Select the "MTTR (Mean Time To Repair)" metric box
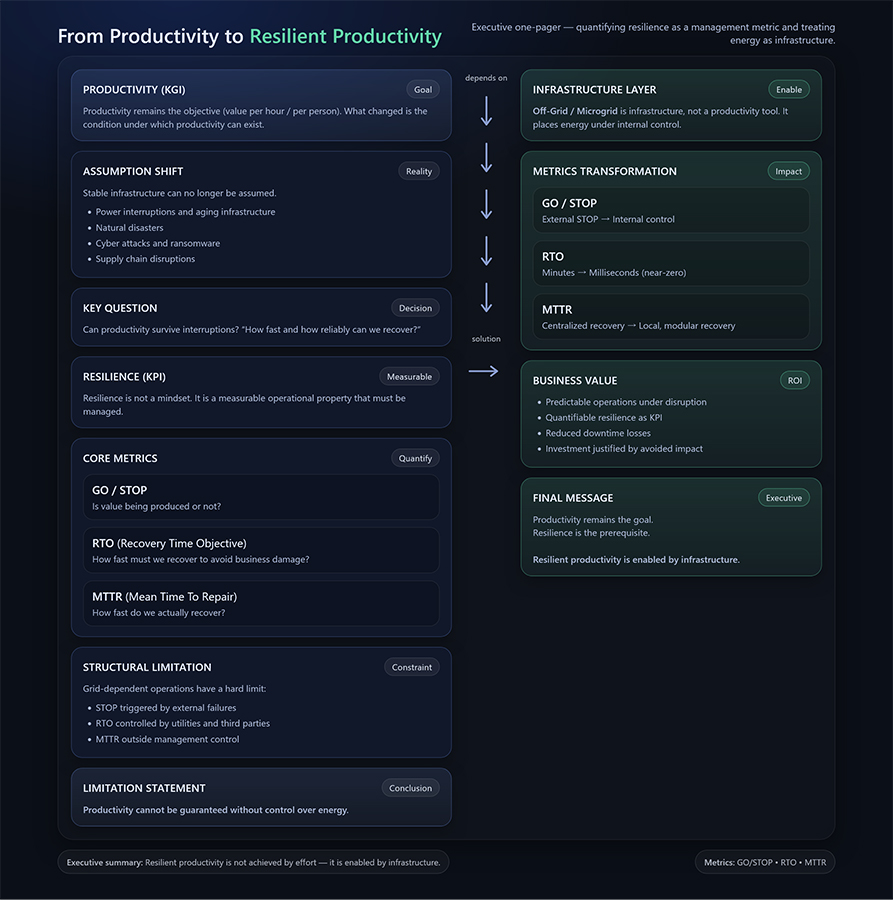The height and width of the screenshot is (900, 893). pyautogui.click(x=261, y=603)
